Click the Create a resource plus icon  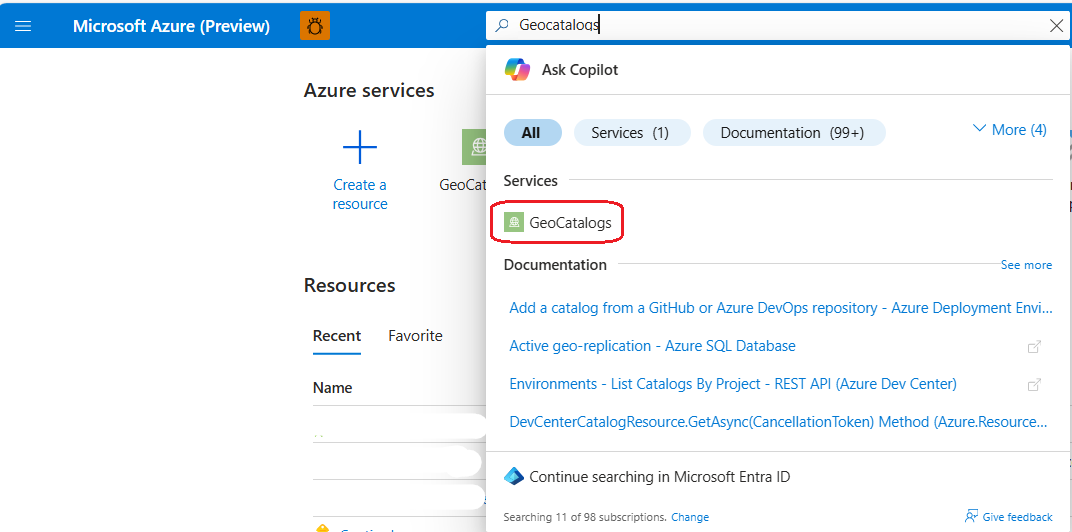click(360, 148)
